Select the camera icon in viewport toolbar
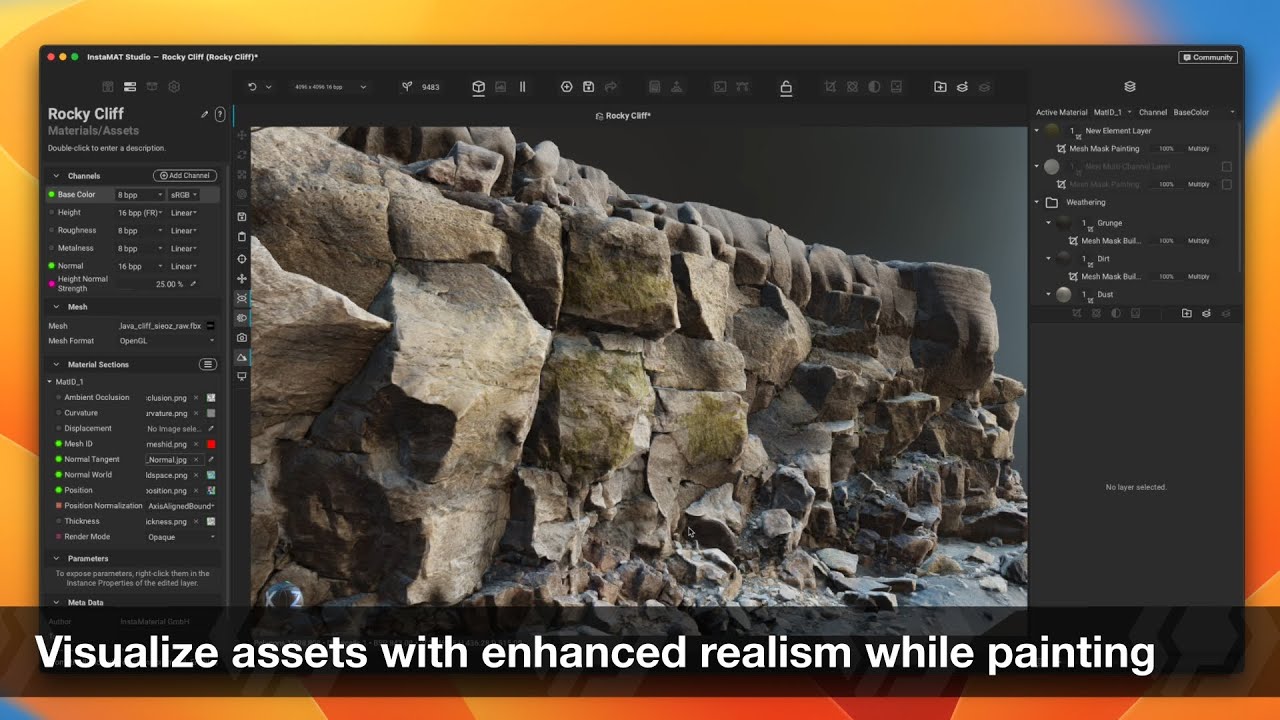 click(x=242, y=338)
